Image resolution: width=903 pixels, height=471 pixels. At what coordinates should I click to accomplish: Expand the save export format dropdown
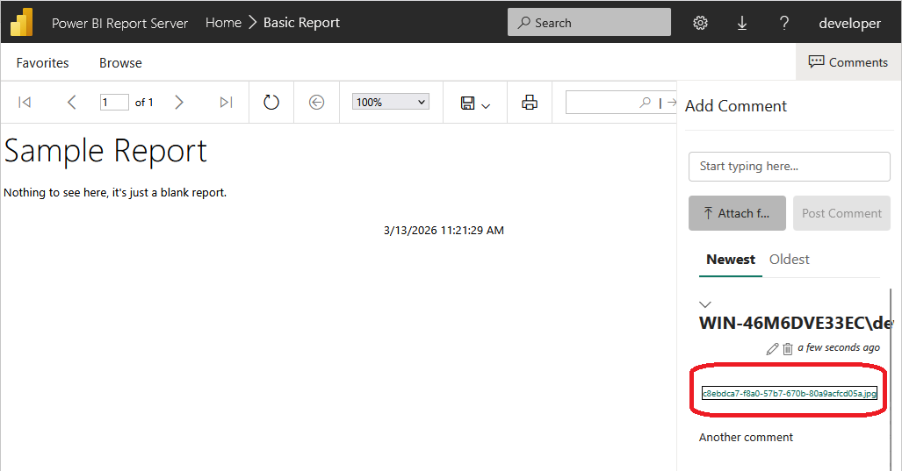[x=475, y=103]
